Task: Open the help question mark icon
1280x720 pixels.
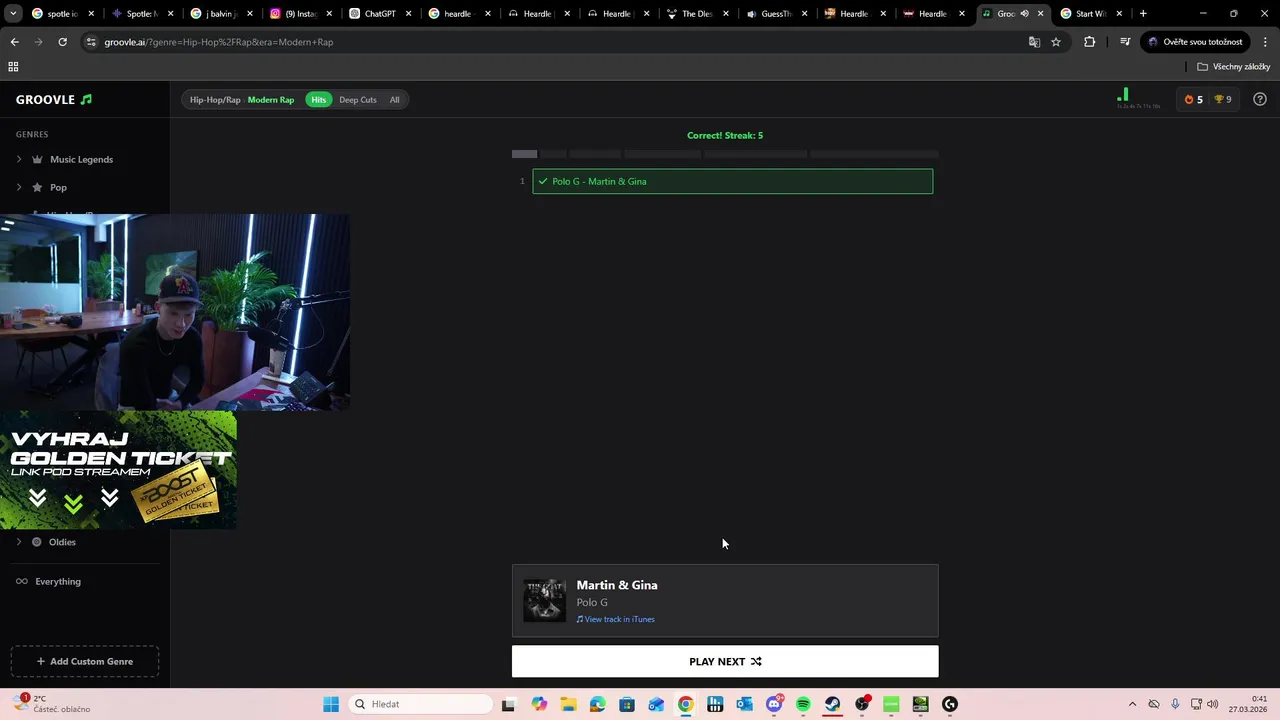Action: pos(1260,99)
